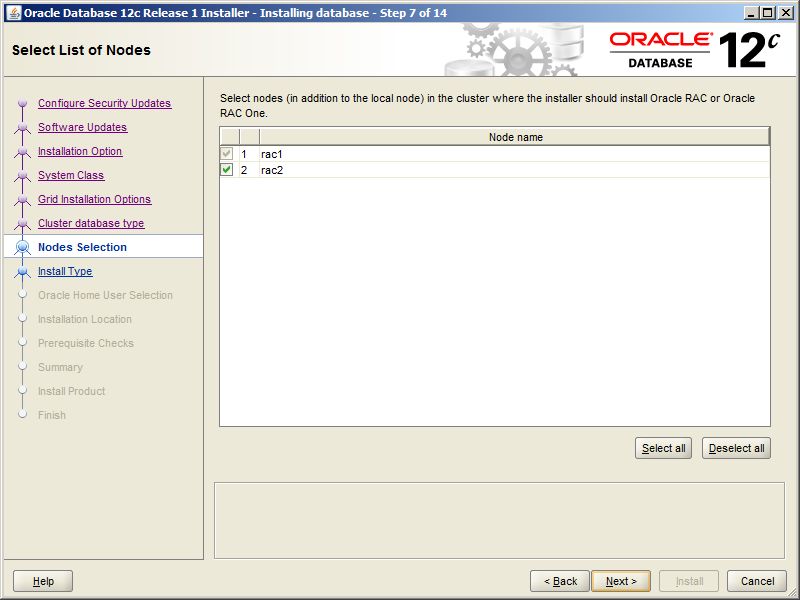Click the Java icon in title bar
Screen dimensions: 800x600
[x=14, y=13]
